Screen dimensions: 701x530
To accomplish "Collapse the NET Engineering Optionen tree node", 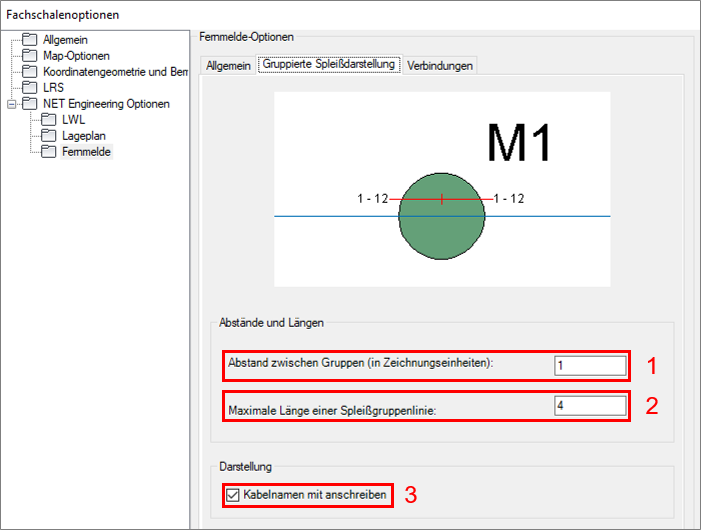I will coord(11,104).
